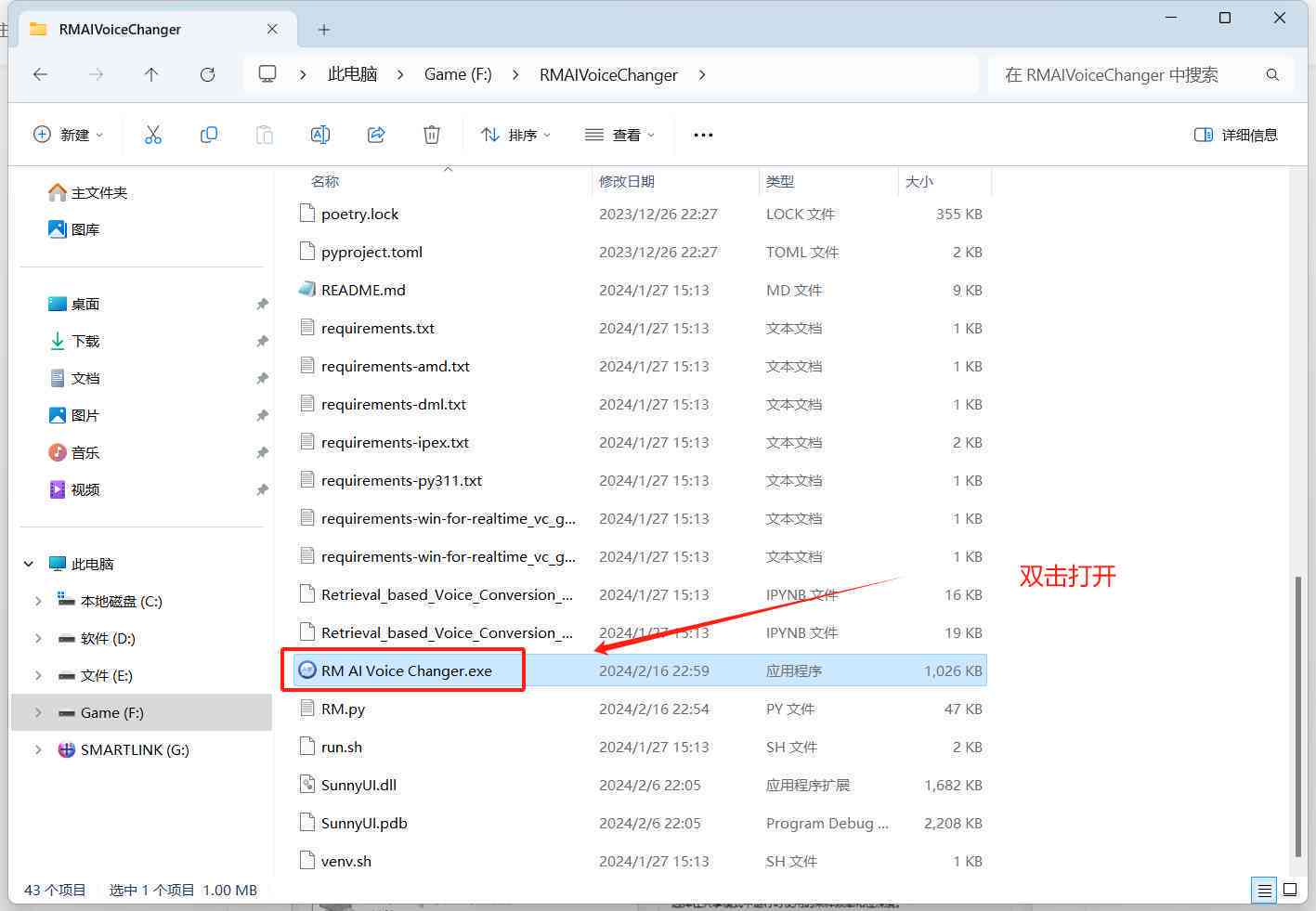Sort by the 类型 column header
Viewport: 1316px width, 911px height.
(780, 181)
